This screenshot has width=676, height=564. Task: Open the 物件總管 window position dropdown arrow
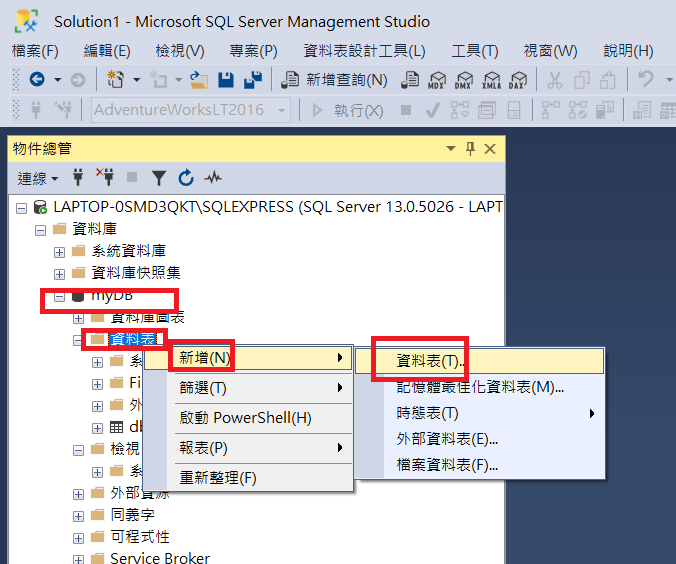pyautogui.click(x=451, y=149)
